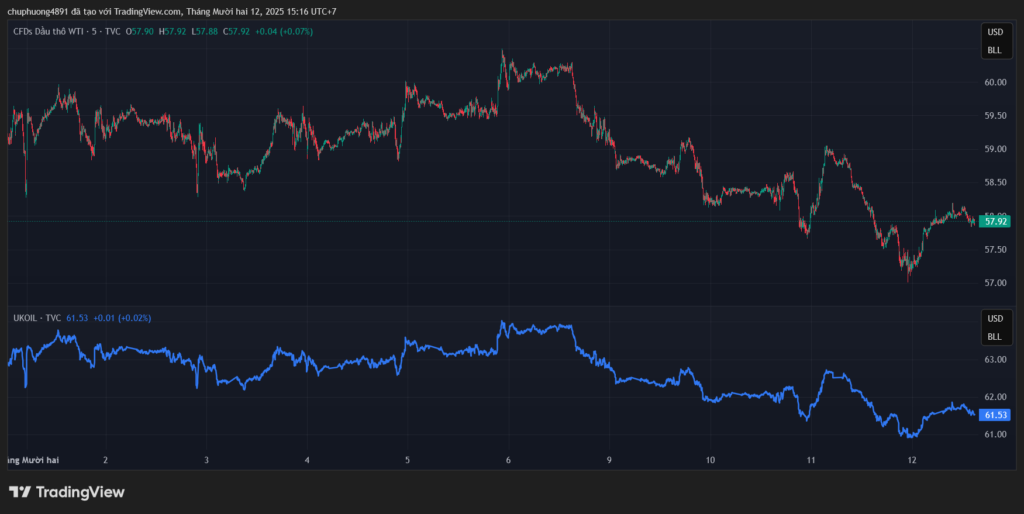The width and height of the screenshot is (1024, 514).
Task: Select date 12 on the time axis
Action: point(912,460)
